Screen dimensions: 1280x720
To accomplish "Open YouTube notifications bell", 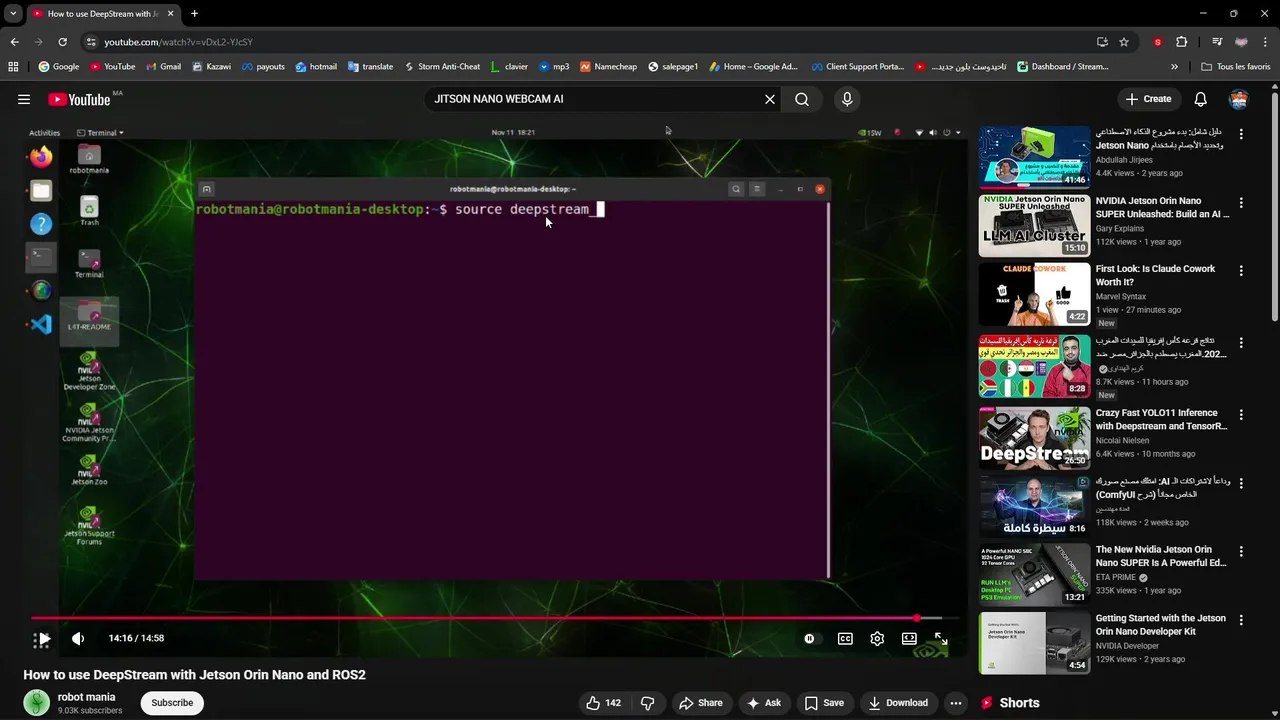I will click(x=1201, y=99).
